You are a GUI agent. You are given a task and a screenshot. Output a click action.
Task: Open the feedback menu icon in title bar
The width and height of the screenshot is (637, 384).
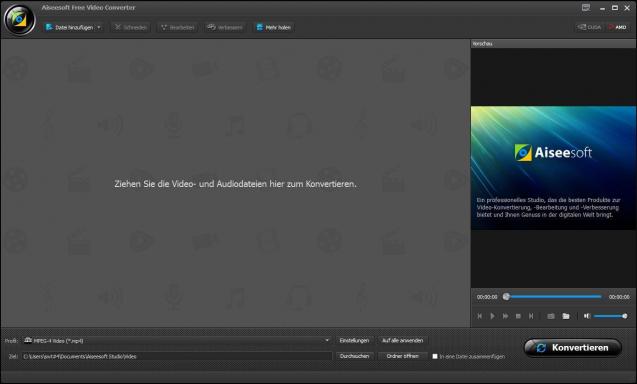point(586,8)
